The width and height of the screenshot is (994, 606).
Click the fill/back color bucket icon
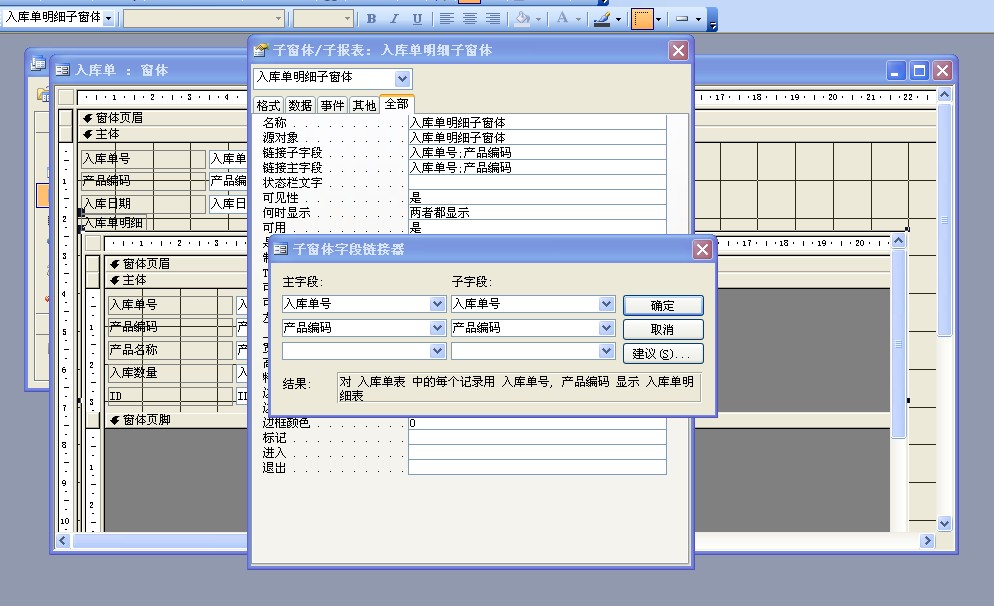[x=522, y=18]
